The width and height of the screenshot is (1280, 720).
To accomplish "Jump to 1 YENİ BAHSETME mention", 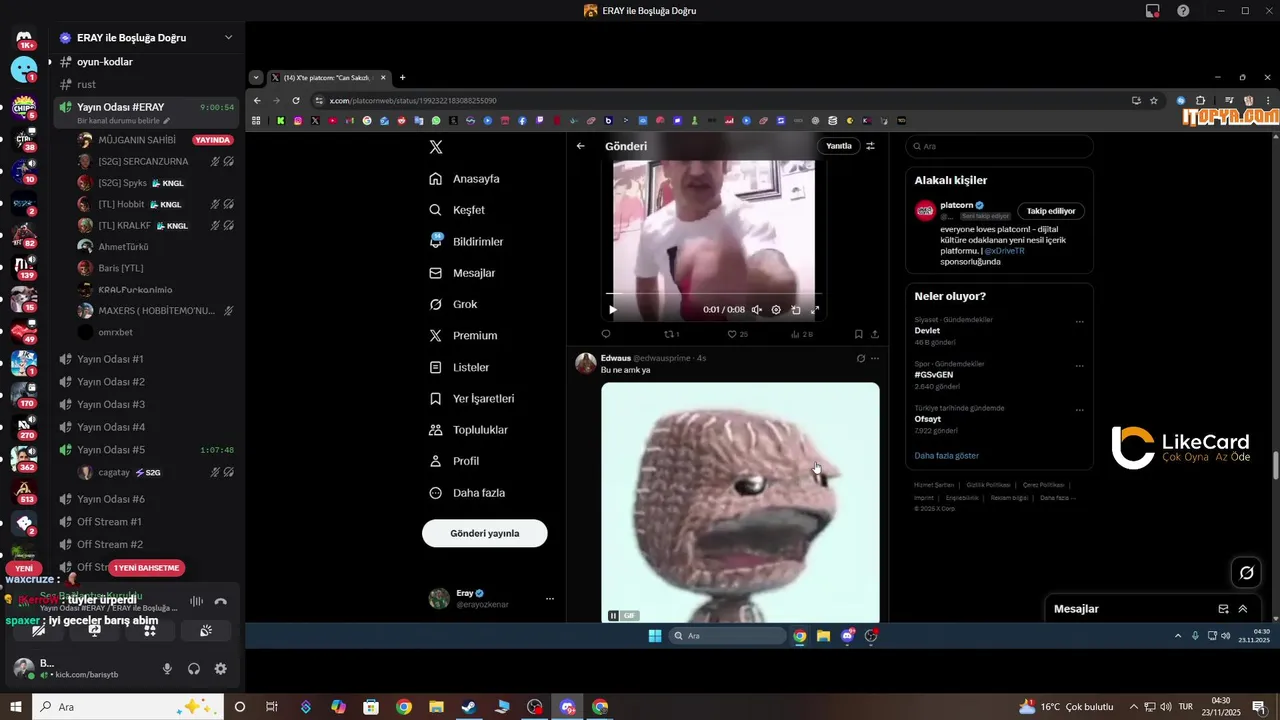I will 147,568.
